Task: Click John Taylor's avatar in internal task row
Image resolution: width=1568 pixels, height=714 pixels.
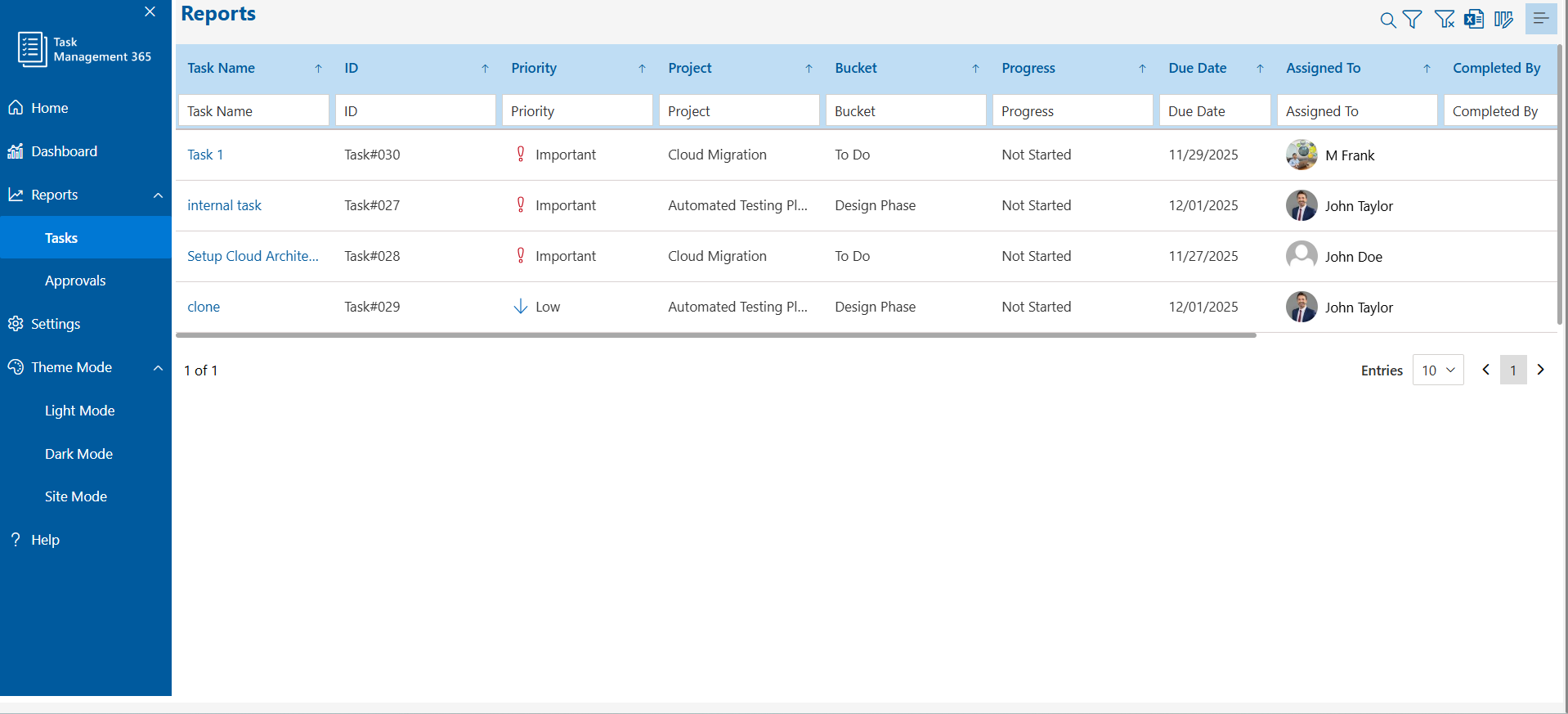Action: click(x=1301, y=205)
